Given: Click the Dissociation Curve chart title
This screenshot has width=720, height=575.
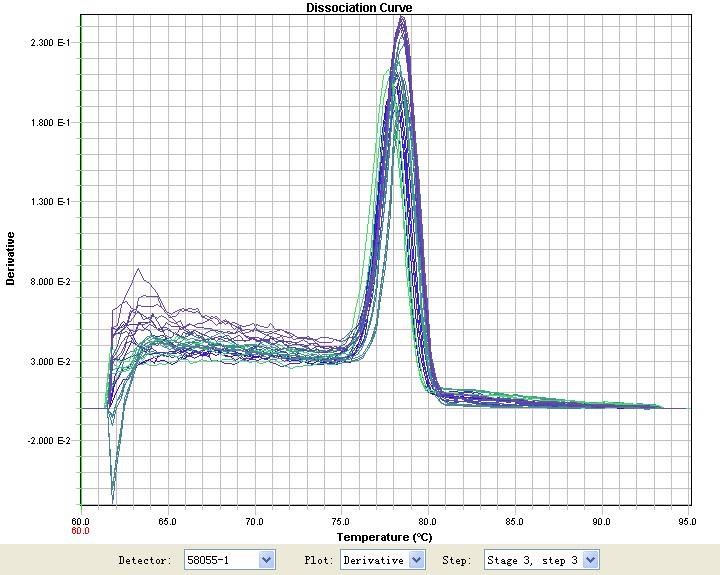Looking at the screenshot, I should click(x=359, y=8).
